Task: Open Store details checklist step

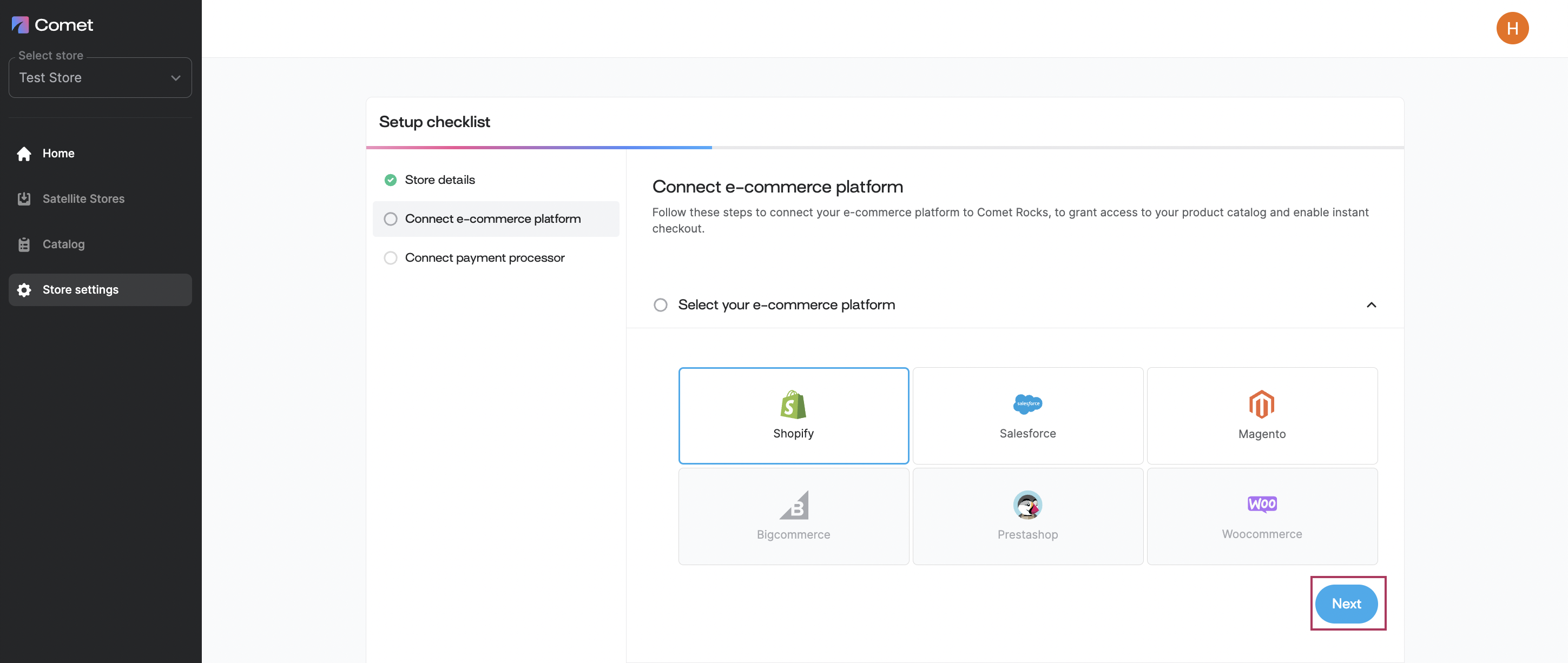Action: coord(439,180)
